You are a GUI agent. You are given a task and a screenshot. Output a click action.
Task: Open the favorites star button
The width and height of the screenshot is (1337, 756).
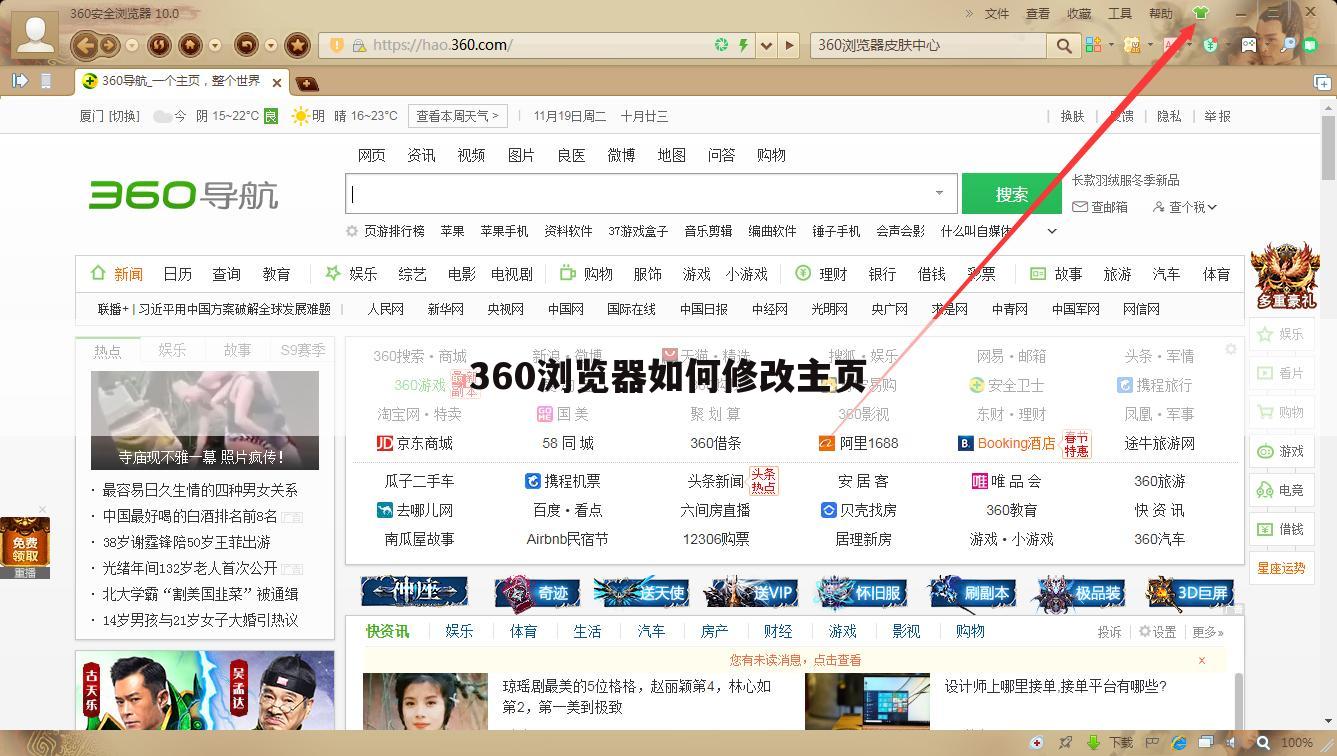(x=297, y=45)
